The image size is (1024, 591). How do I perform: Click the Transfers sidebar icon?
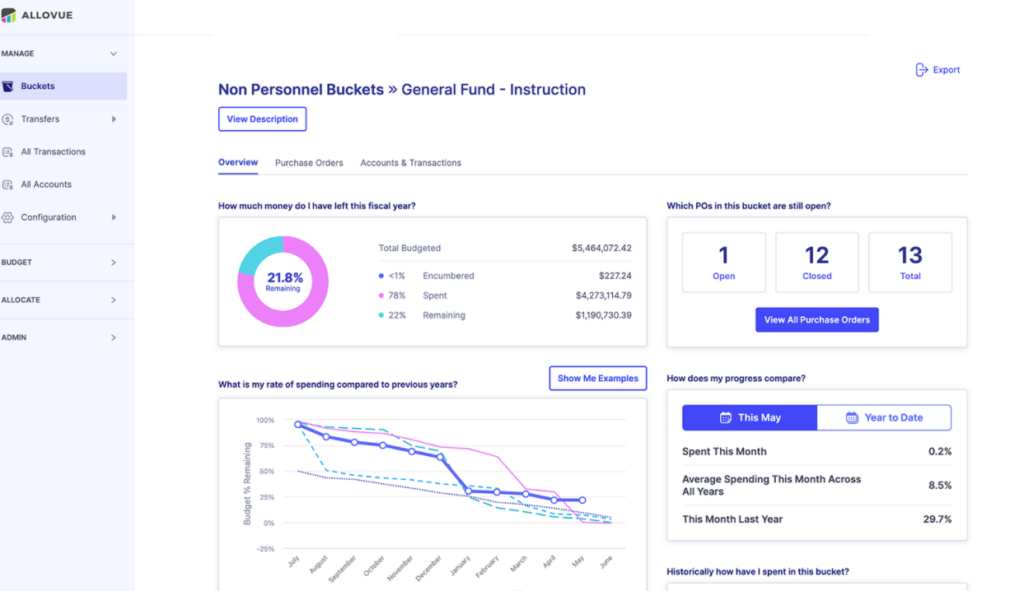[x=8, y=119]
